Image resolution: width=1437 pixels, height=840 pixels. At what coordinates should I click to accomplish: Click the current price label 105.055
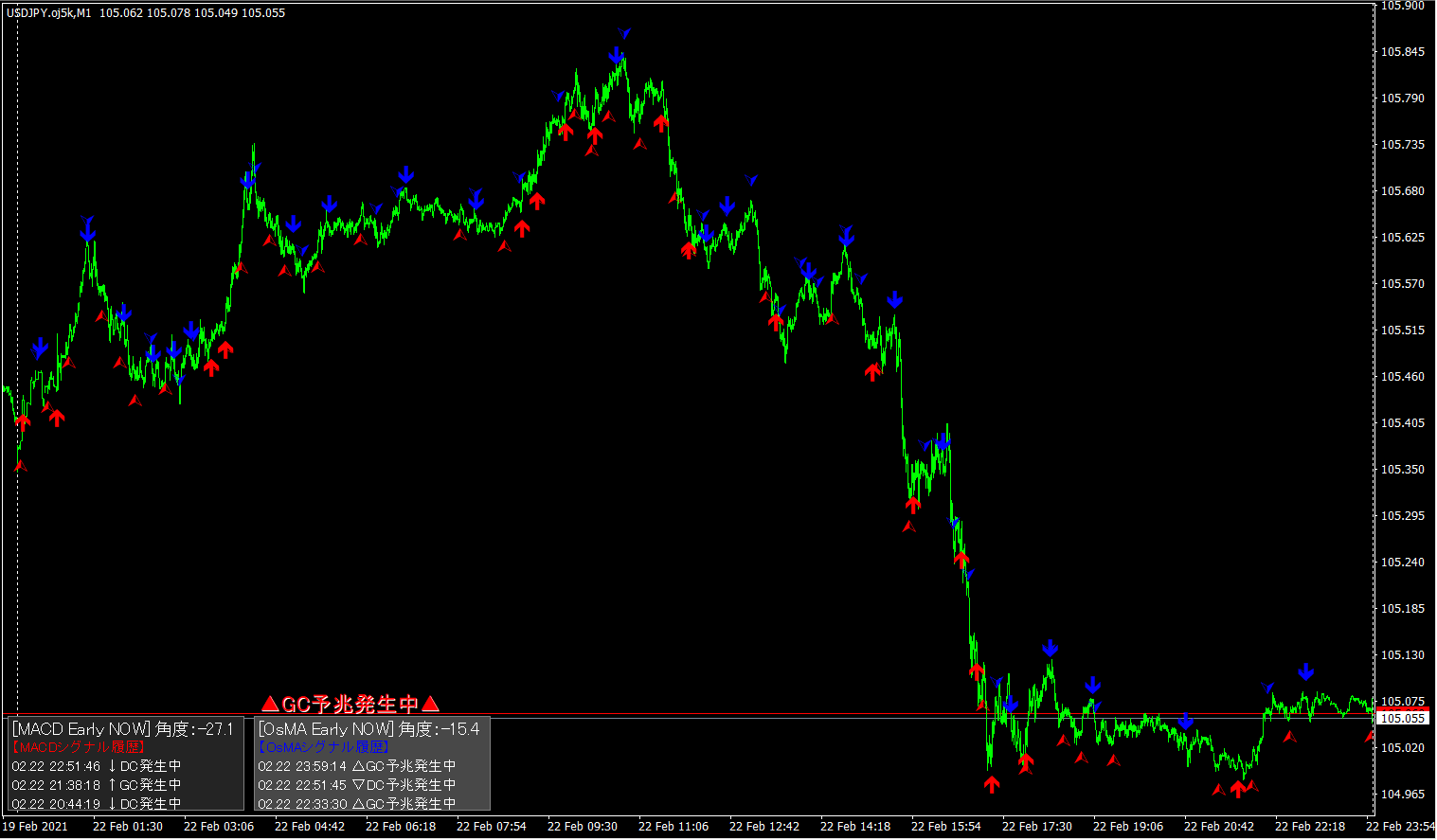(x=1403, y=718)
